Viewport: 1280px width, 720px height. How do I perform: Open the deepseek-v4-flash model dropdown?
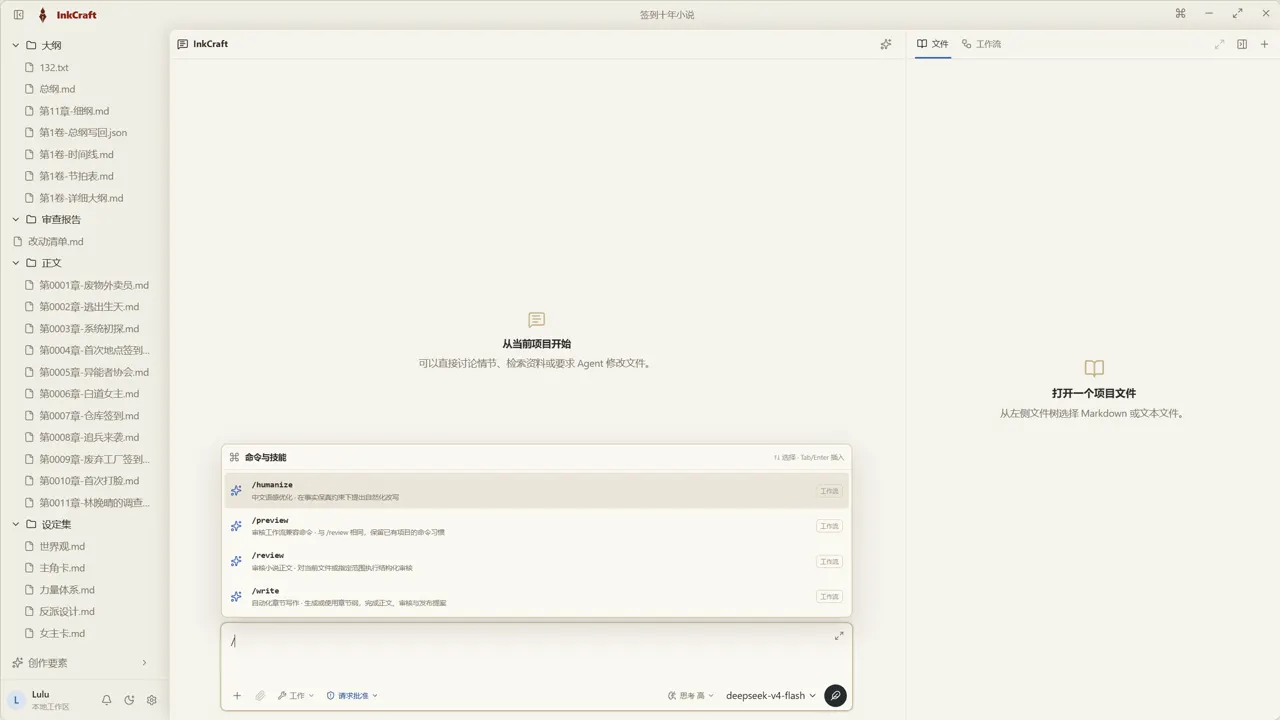coord(771,695)
